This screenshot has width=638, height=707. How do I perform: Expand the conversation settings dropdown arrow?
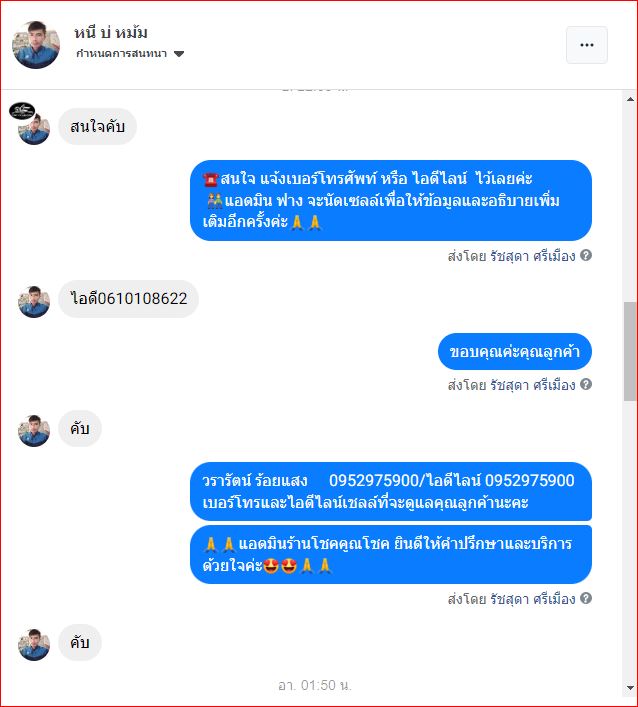[x=179, y=54]
